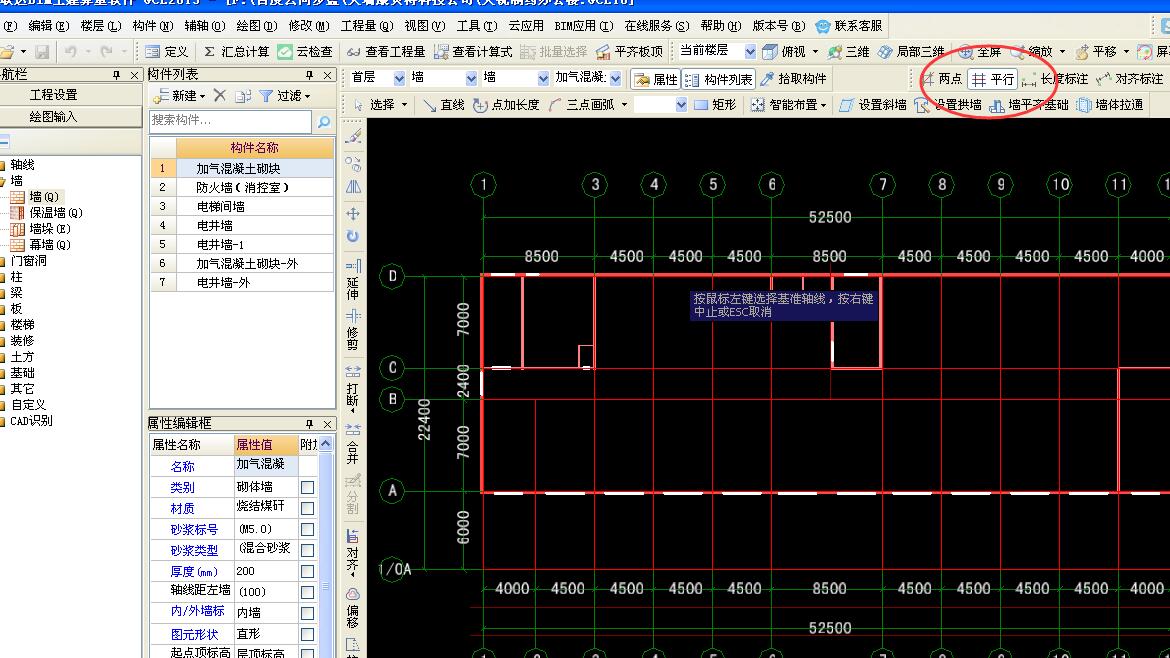Image resolution: width=1170 pixels, height=658 pixels.
Task: Click the property panel scroll-up arrow
Action: (x=325, y=444)
